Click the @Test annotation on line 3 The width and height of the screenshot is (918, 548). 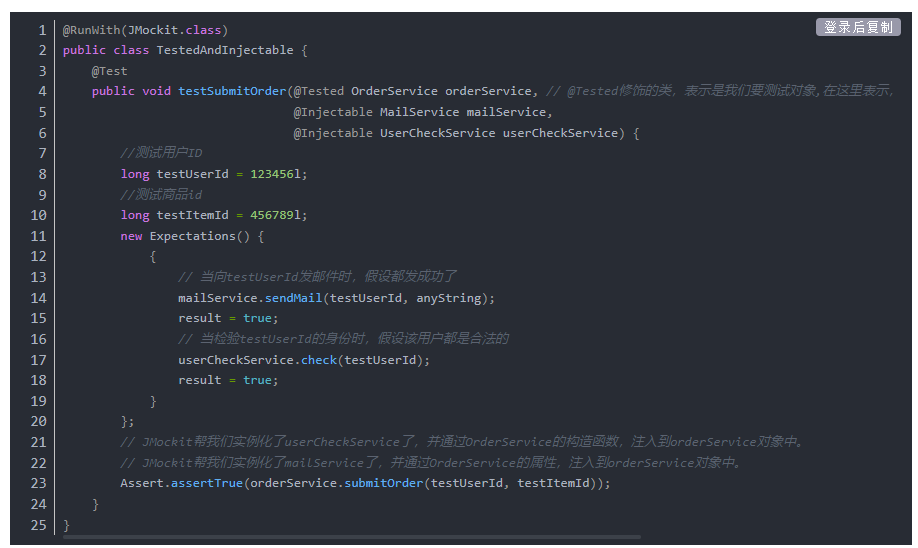pyautogui.click(x=109, y=71)
